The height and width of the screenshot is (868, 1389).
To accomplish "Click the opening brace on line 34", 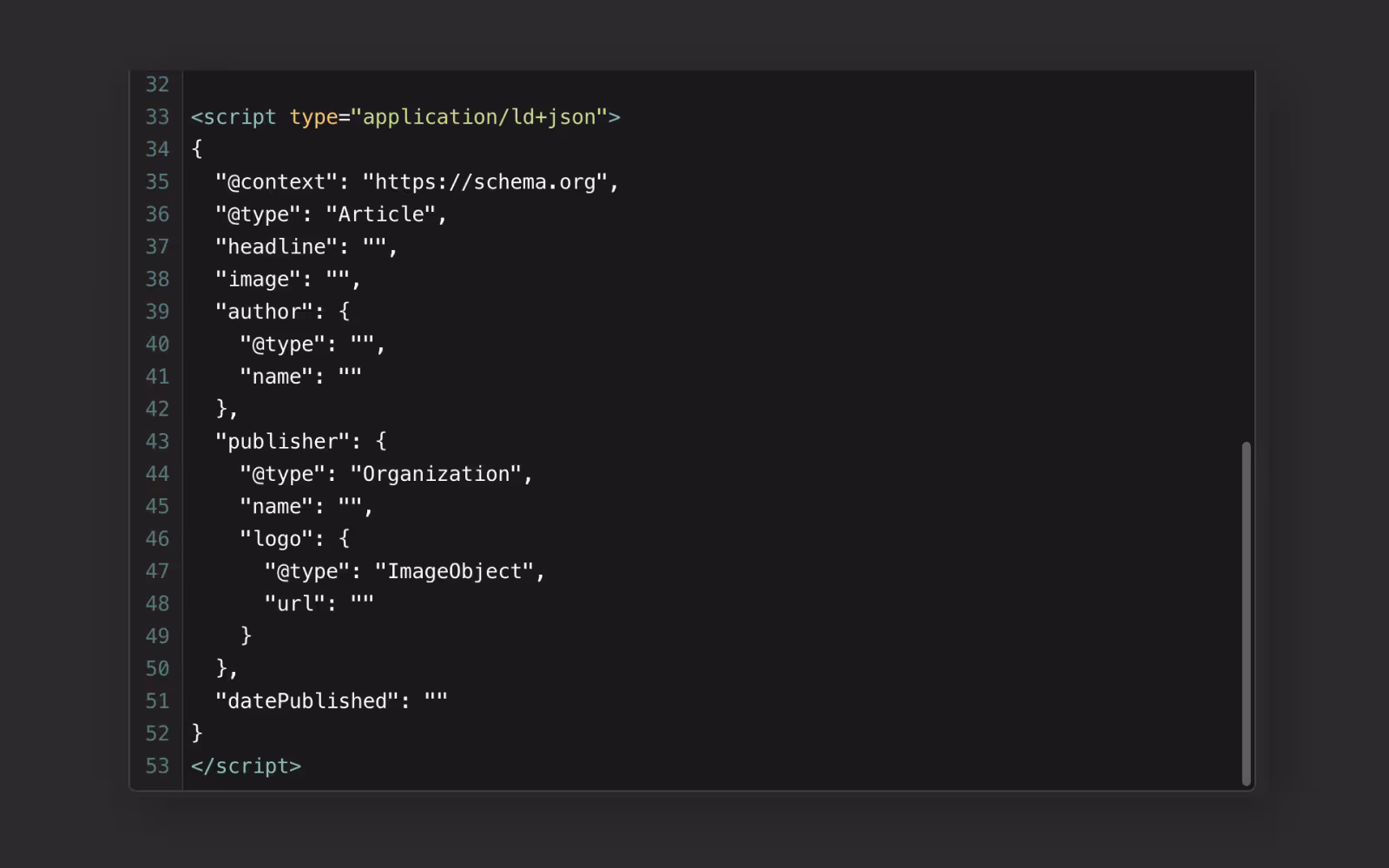I will pyautogui.click(x=197, y=149).
